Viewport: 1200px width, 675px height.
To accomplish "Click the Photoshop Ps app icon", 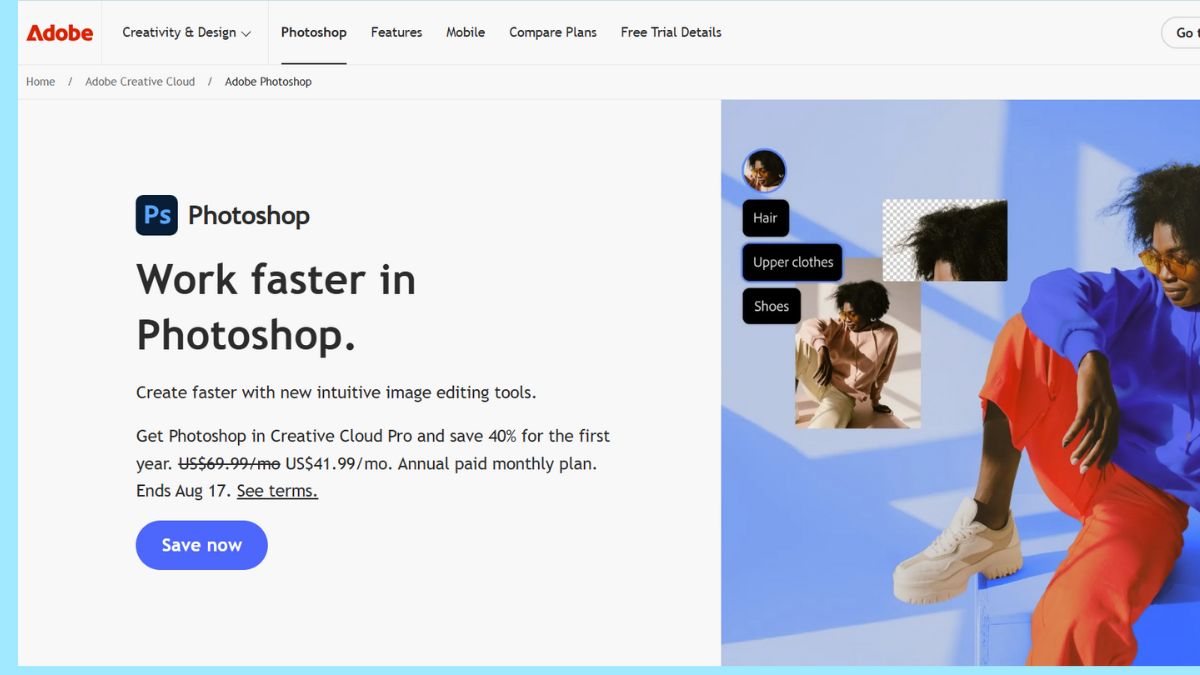I will click(157, 215).
